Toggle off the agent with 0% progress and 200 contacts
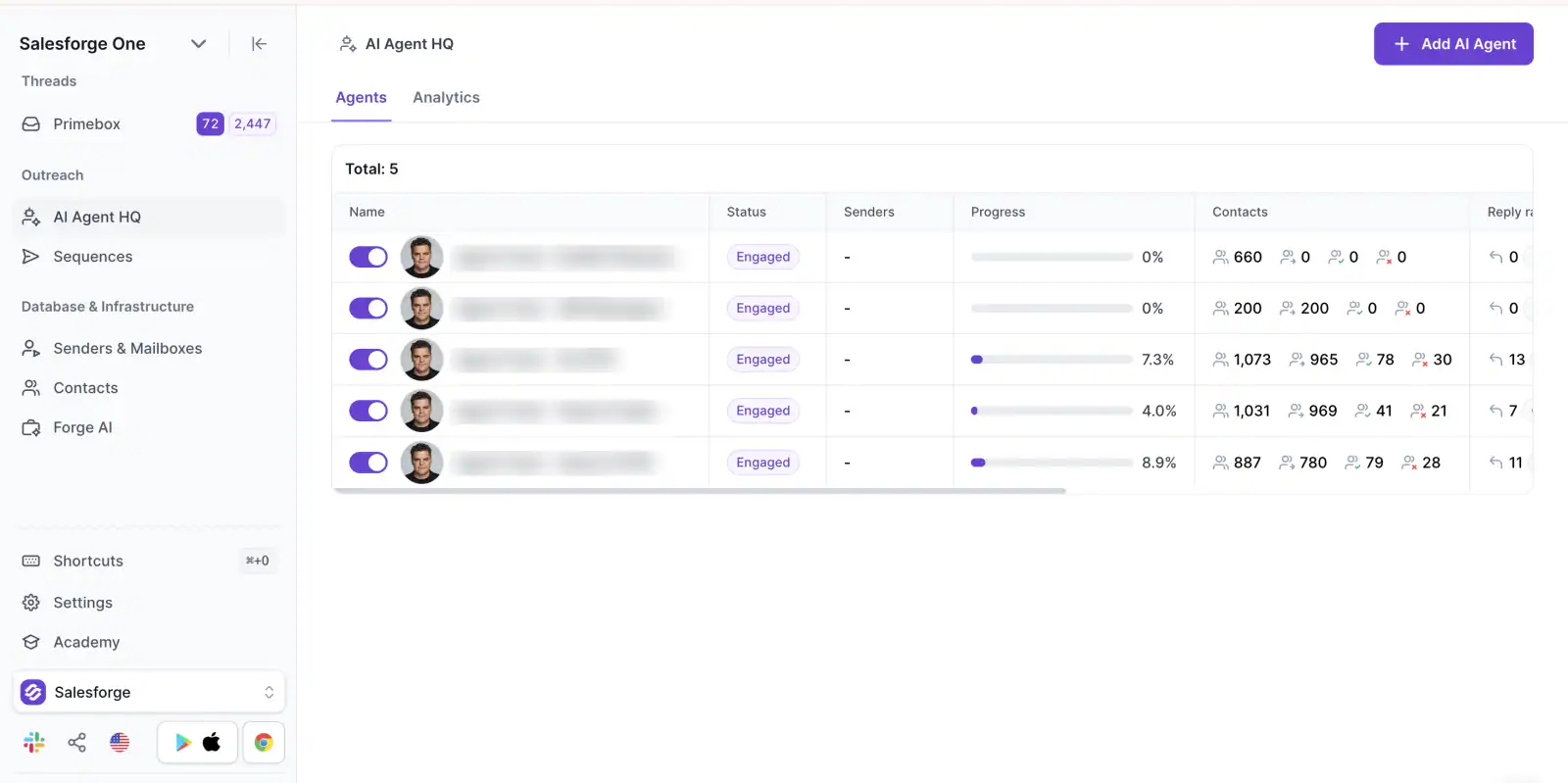This screenshot has width=1568, height=783. pyautogui.click(x=368, y=309)
